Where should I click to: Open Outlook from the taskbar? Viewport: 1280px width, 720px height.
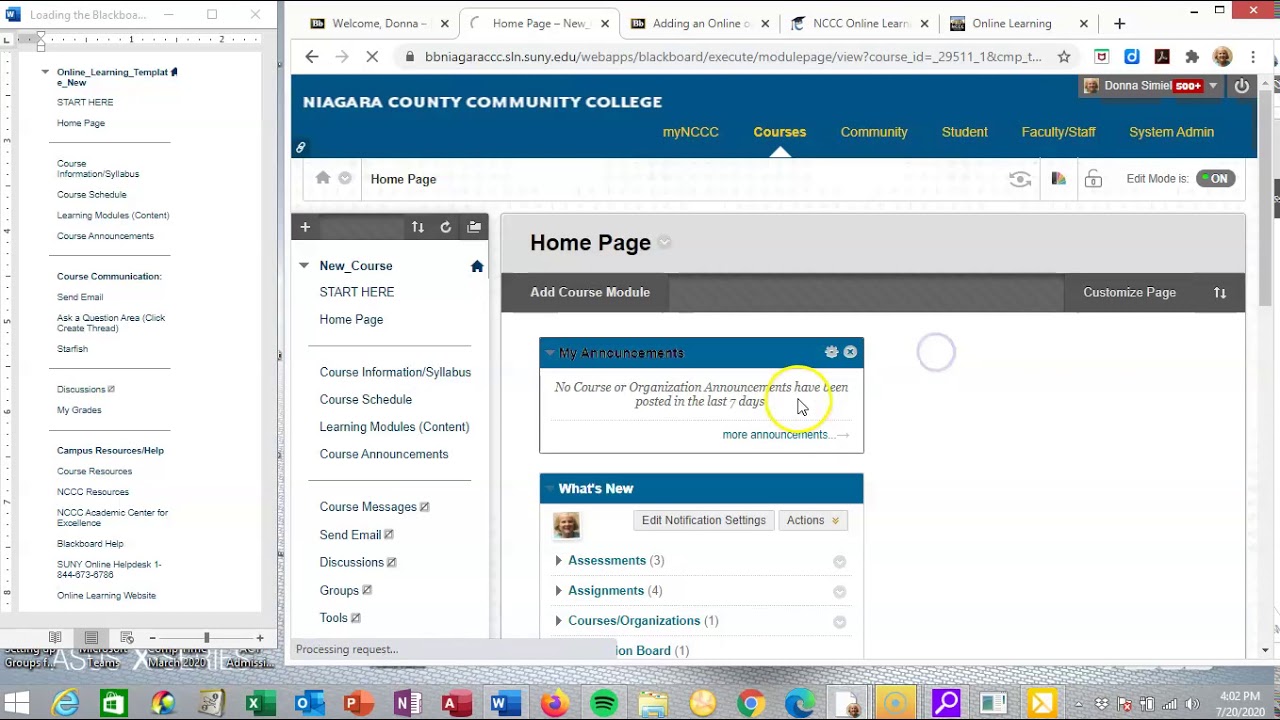tap(309, 704)
